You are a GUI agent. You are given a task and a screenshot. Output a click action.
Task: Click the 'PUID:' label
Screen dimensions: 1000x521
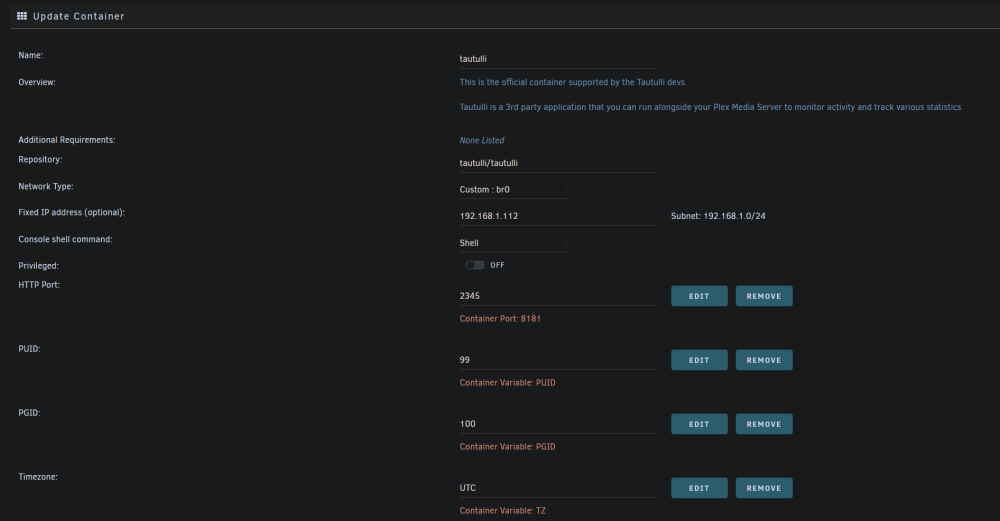29,349
